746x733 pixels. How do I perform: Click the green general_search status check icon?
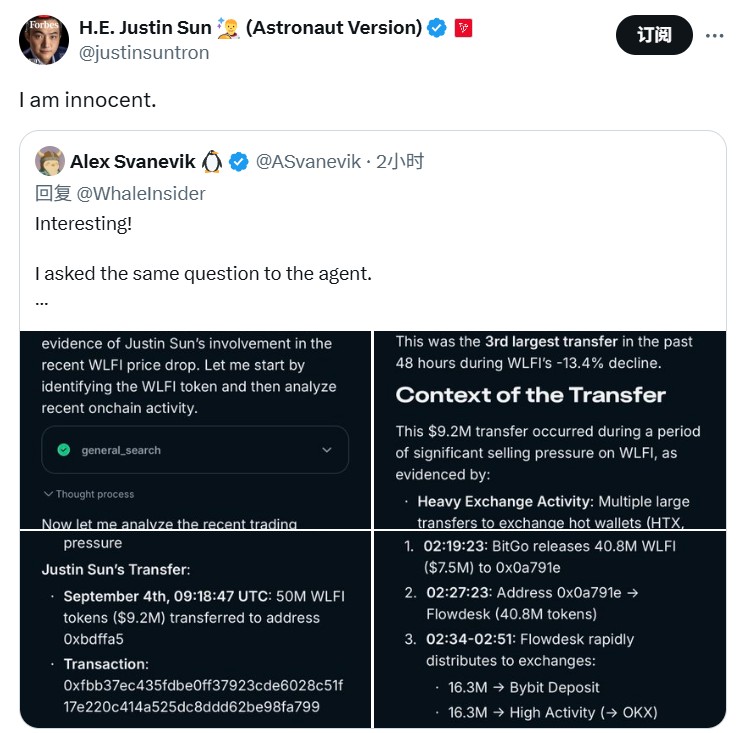coord(64,450)
